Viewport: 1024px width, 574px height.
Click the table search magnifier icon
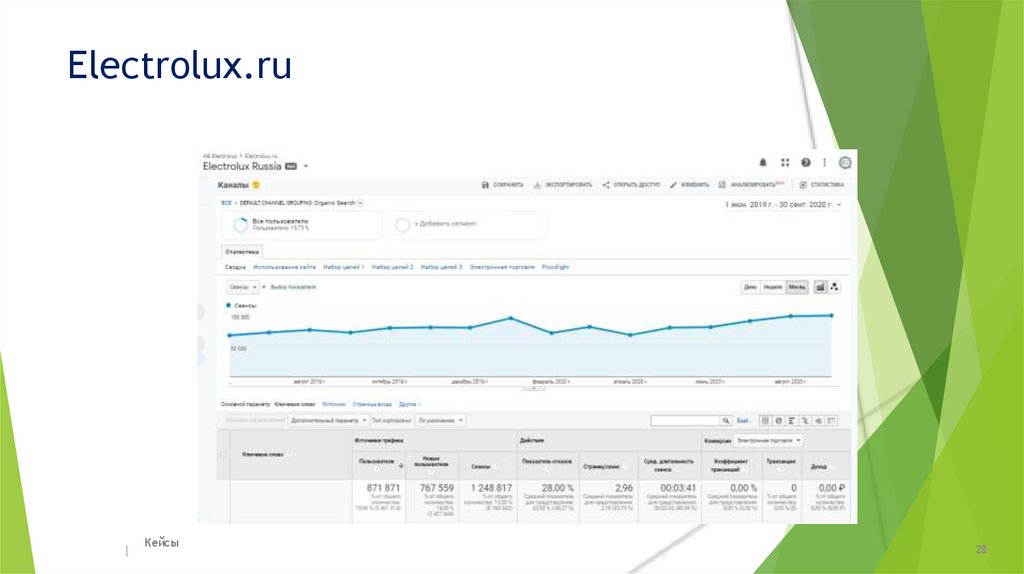coord(725,421)
